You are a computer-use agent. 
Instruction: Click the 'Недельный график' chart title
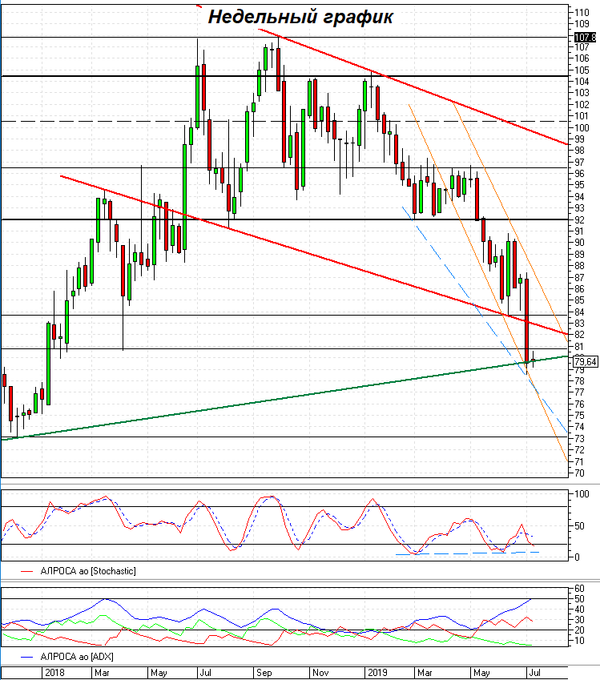300,17
